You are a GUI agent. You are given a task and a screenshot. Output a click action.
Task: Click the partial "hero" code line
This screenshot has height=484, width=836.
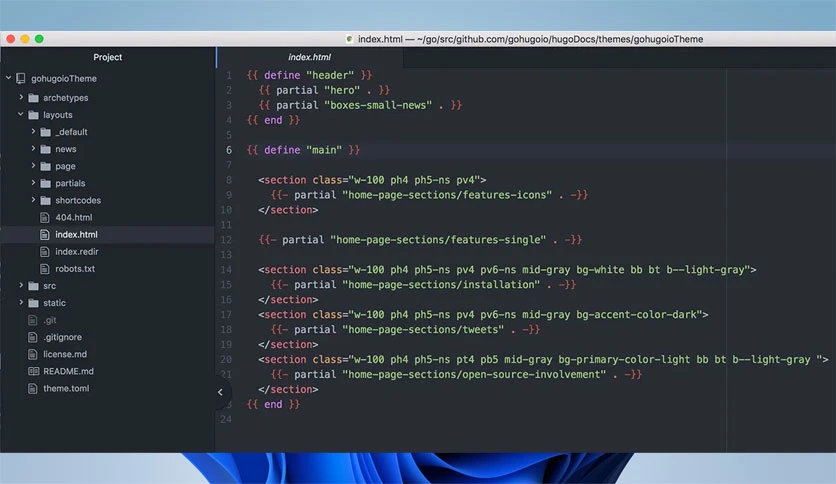(324, 90)
